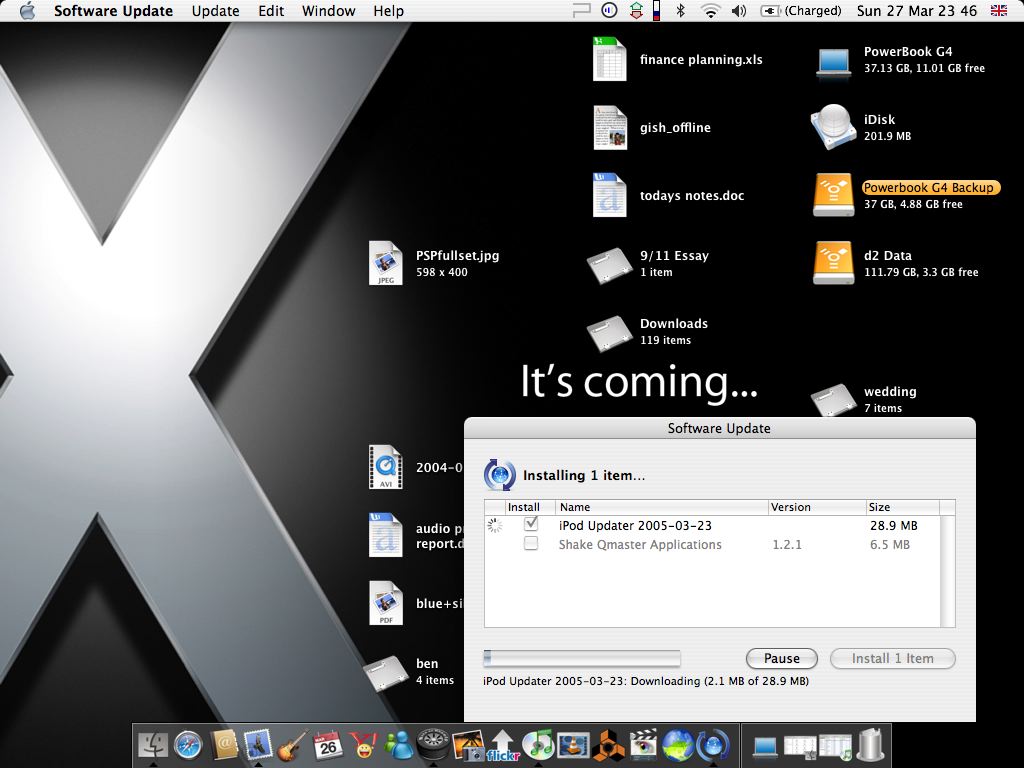Image resolution: width=1024 pixels, height=768 pixels.
Task: Open the Window menu
Action: click(x=328, y=11)
